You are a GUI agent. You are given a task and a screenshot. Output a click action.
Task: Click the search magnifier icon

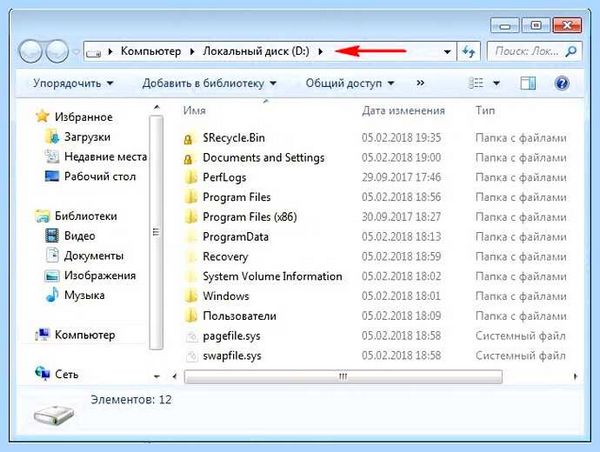(x=571, y=51)
